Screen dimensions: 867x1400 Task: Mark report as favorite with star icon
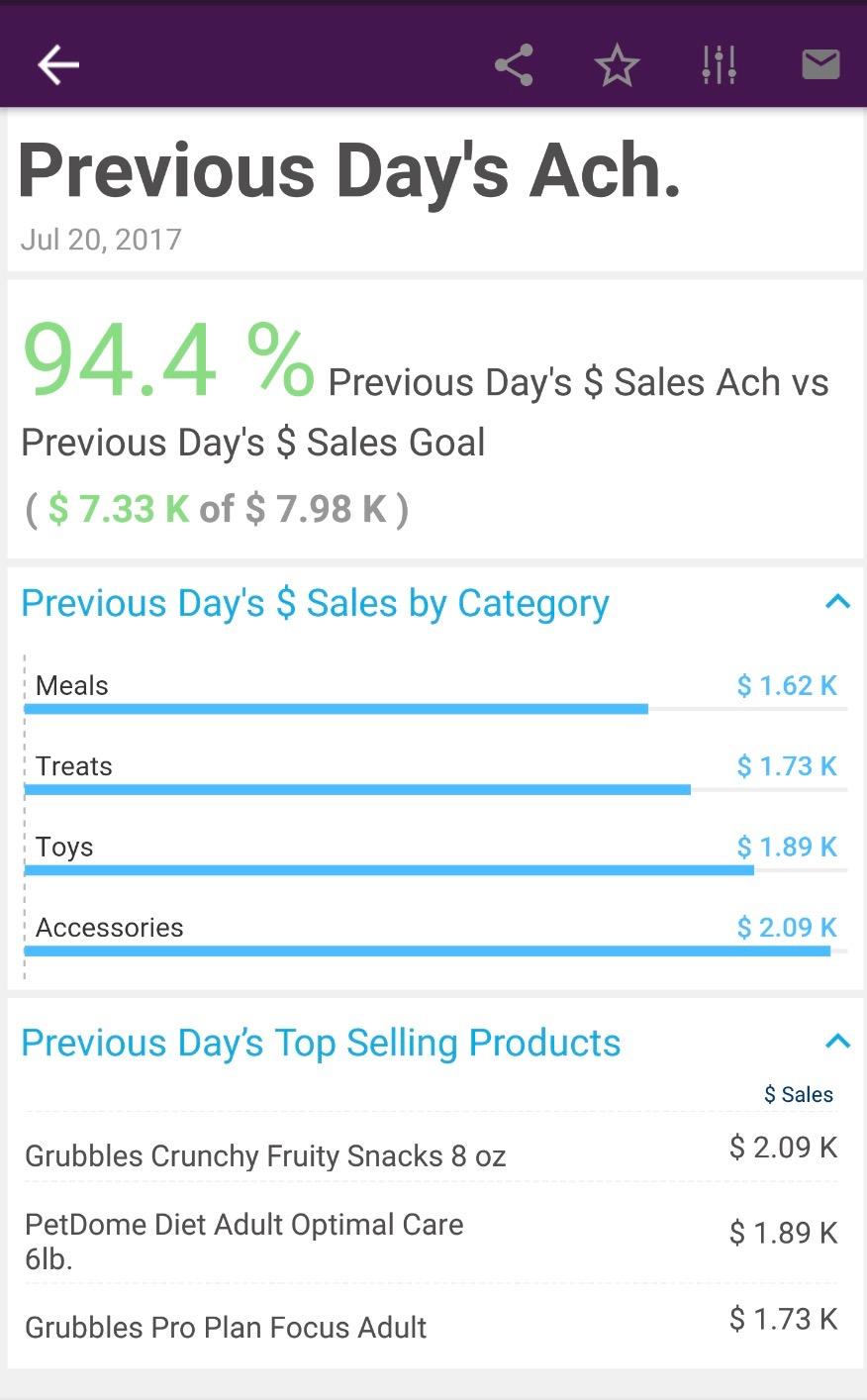pyautogui.click(x=617, y=66)
